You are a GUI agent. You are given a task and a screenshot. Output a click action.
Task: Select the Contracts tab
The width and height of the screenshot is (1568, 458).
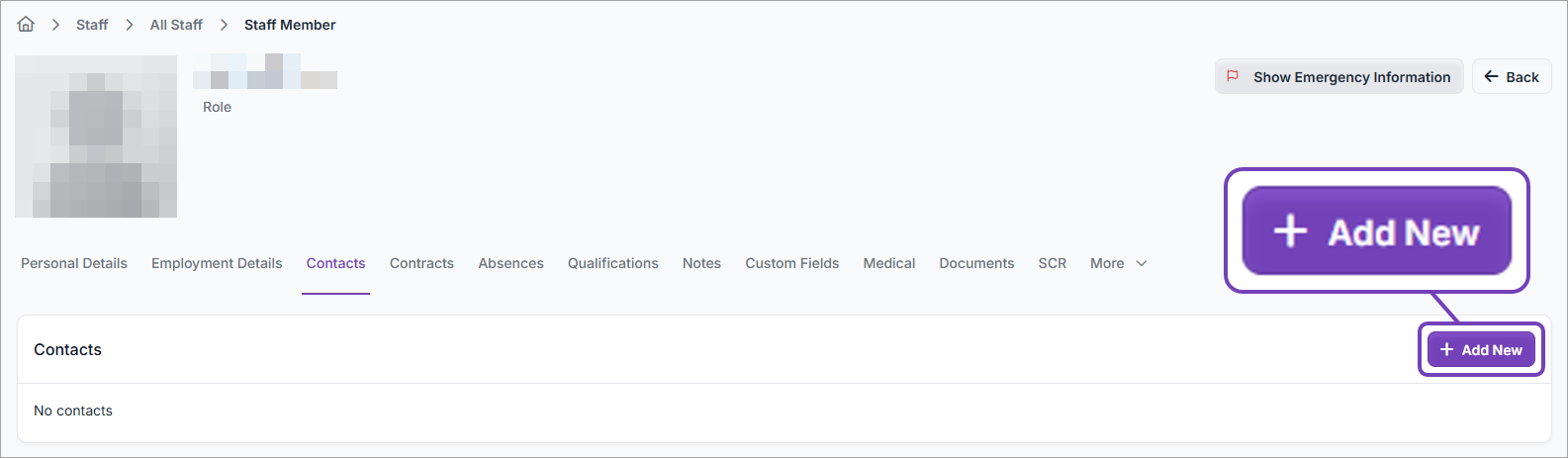(x=421, y=263)
